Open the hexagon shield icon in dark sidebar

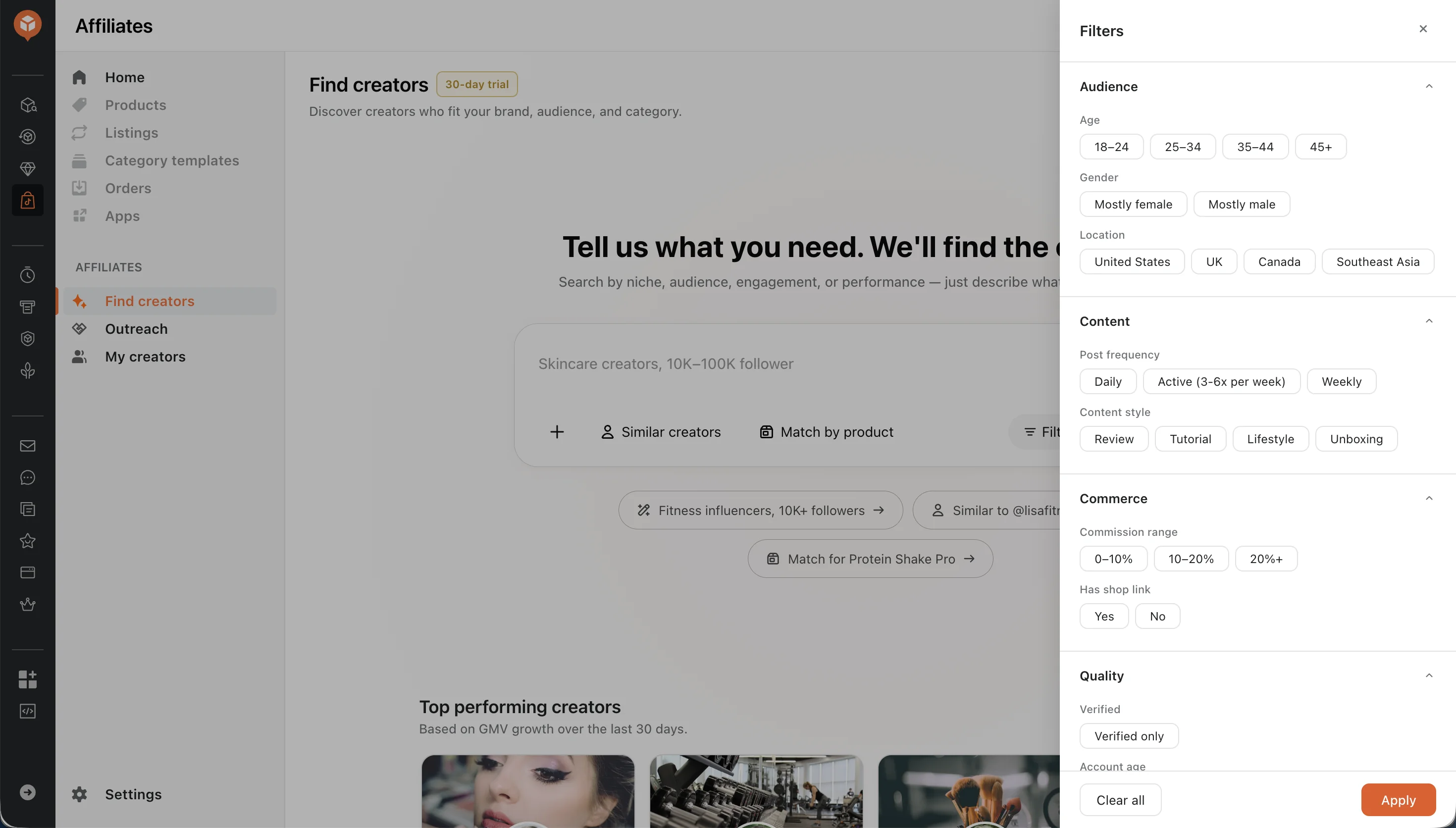click(x=27, y=339)
